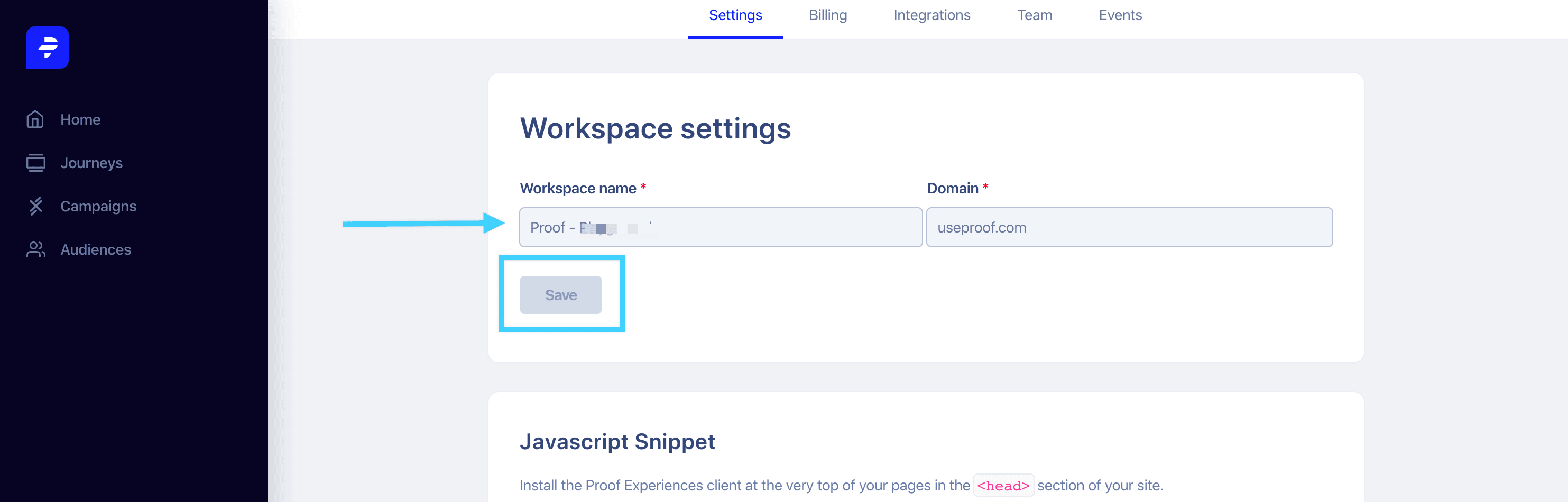
Task: Click the Domain label
Action: (953, 188)
